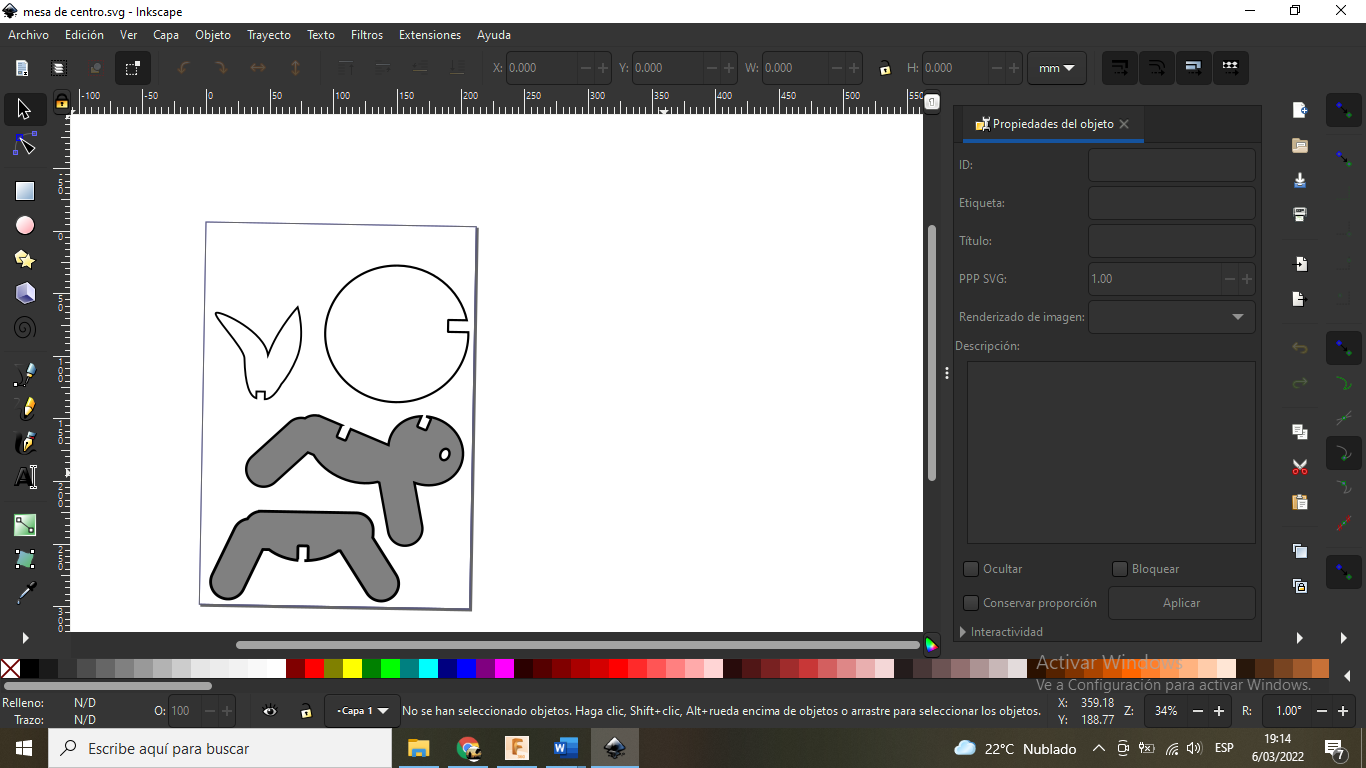Click the ID input field
Viewport: 1366px width, 768px height.
[1171, 165]
